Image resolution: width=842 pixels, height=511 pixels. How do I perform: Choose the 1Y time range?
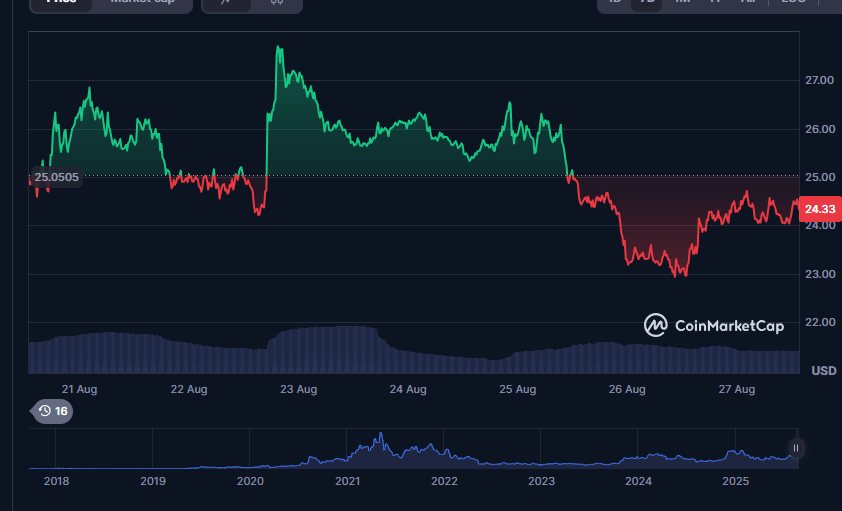[x=714, y=3]
